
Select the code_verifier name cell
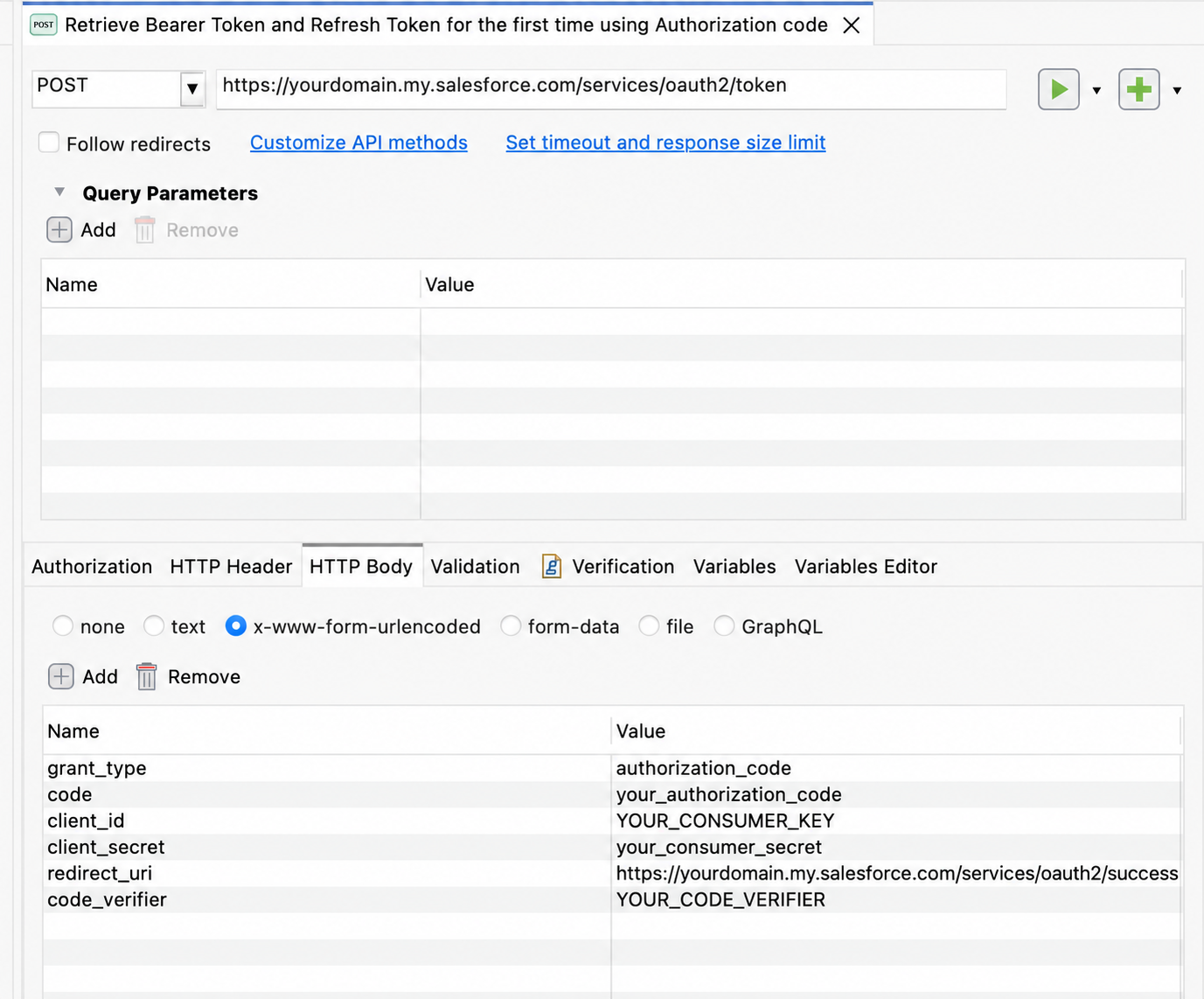pyautogui.click(x=327, y=899)
